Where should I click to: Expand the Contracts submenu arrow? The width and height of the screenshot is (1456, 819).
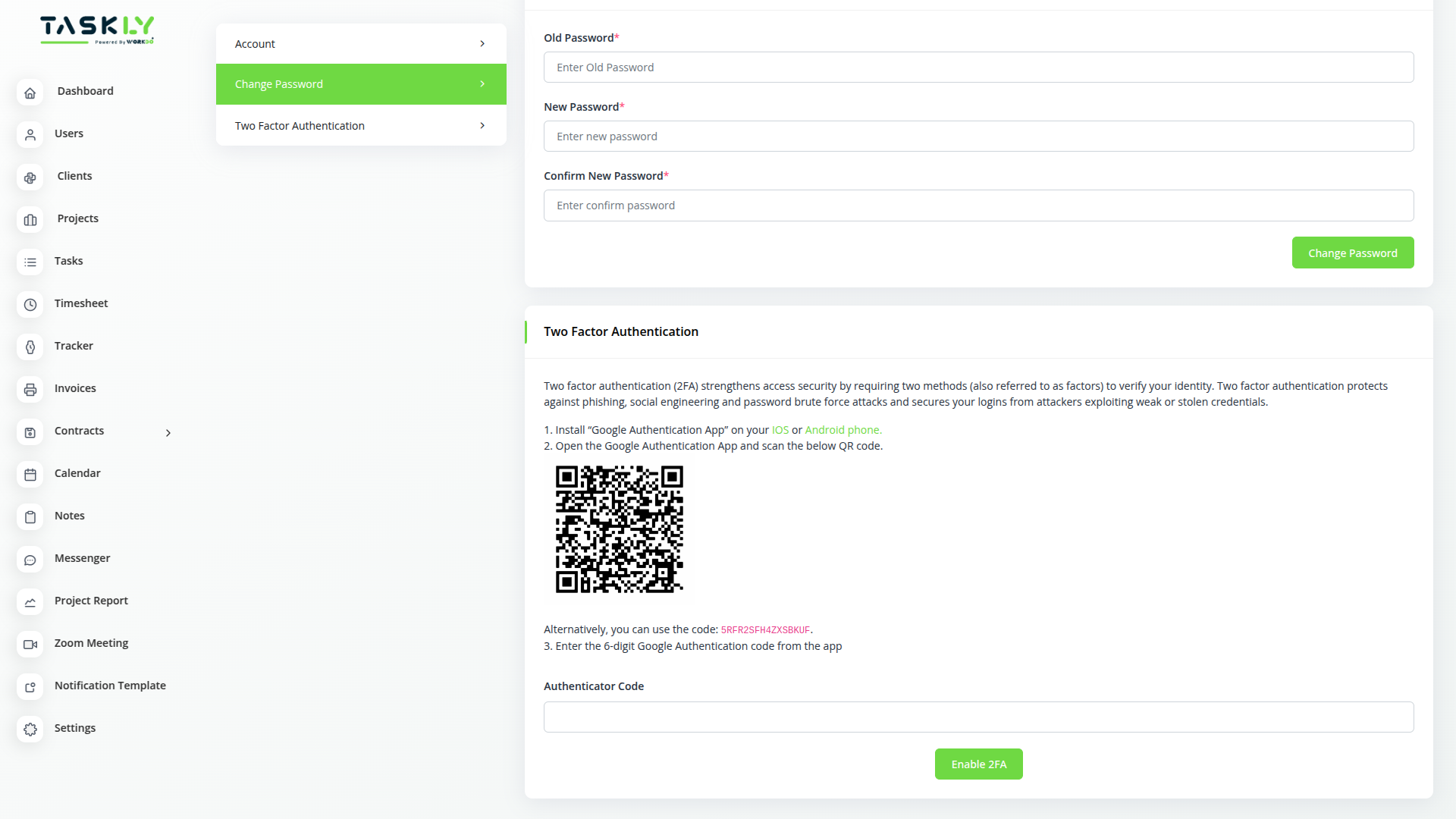click(x=168, y=432)
